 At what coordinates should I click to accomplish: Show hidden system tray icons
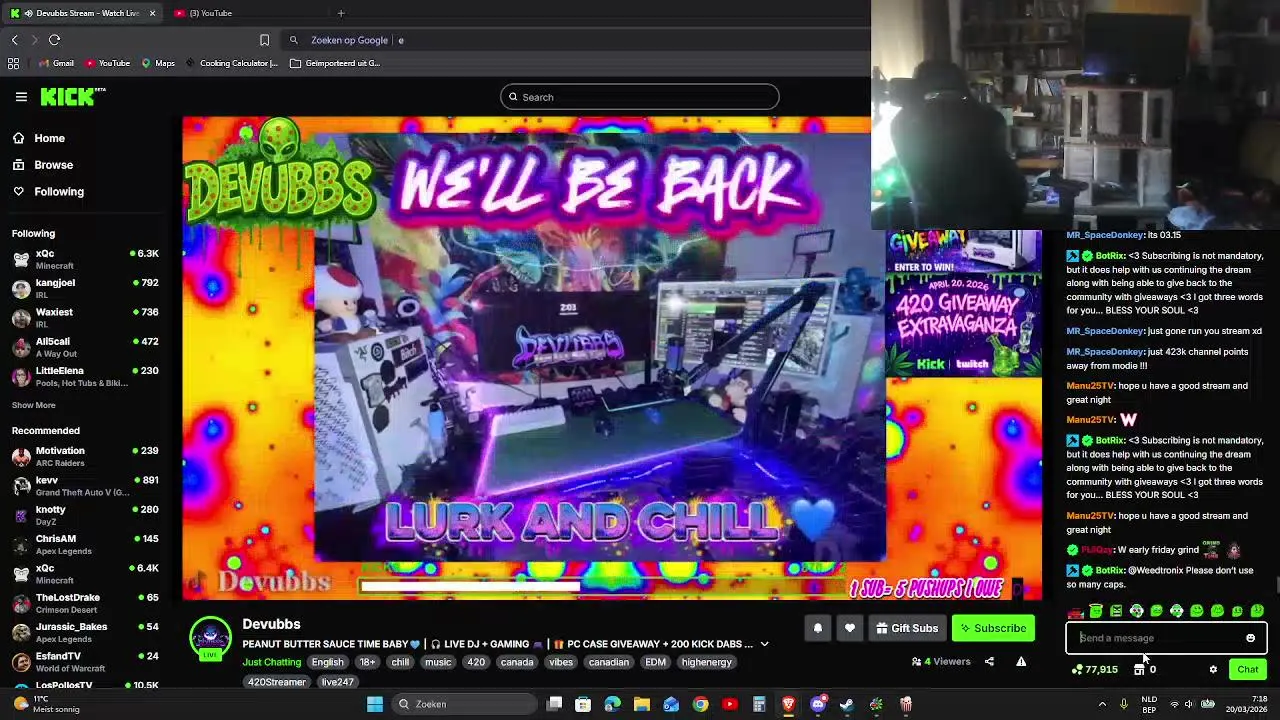1102,704
